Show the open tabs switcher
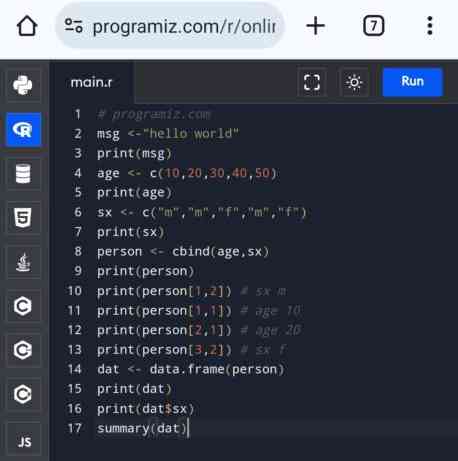458x461 pixels. pos(373,26)
